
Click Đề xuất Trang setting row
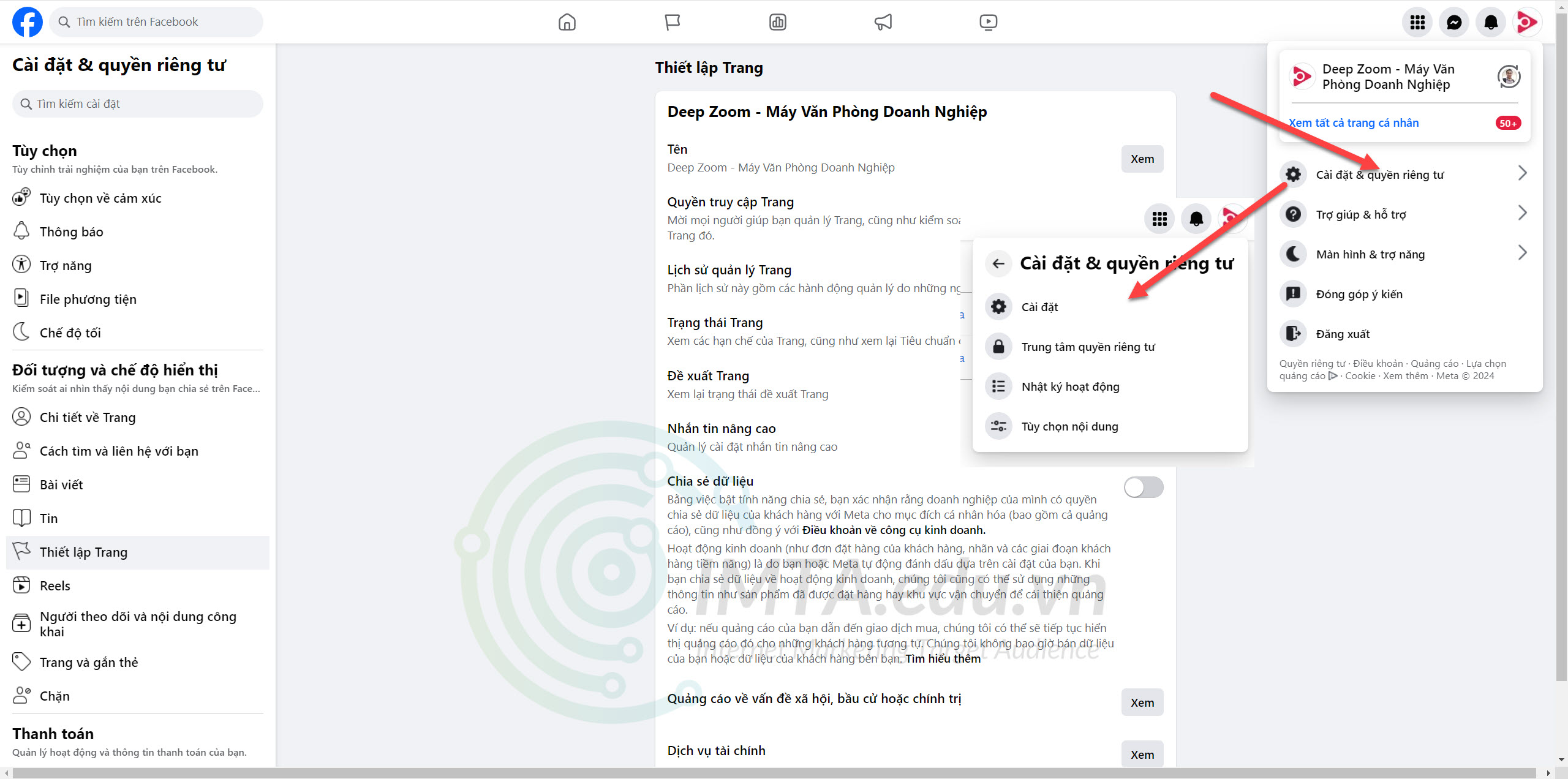point(814,385)
